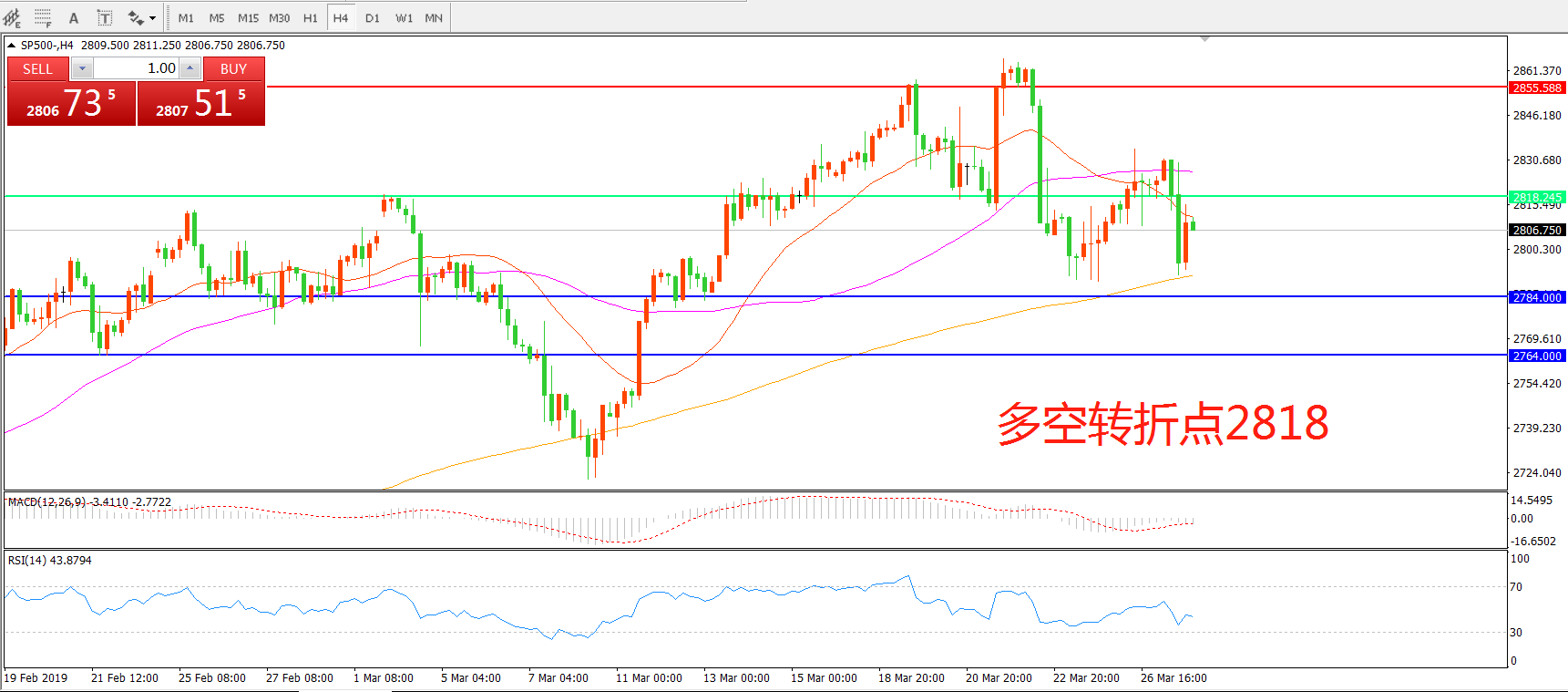1568x692 pixels.
Task: Collapse the one-click trading panel triangle
Action: 11,45
